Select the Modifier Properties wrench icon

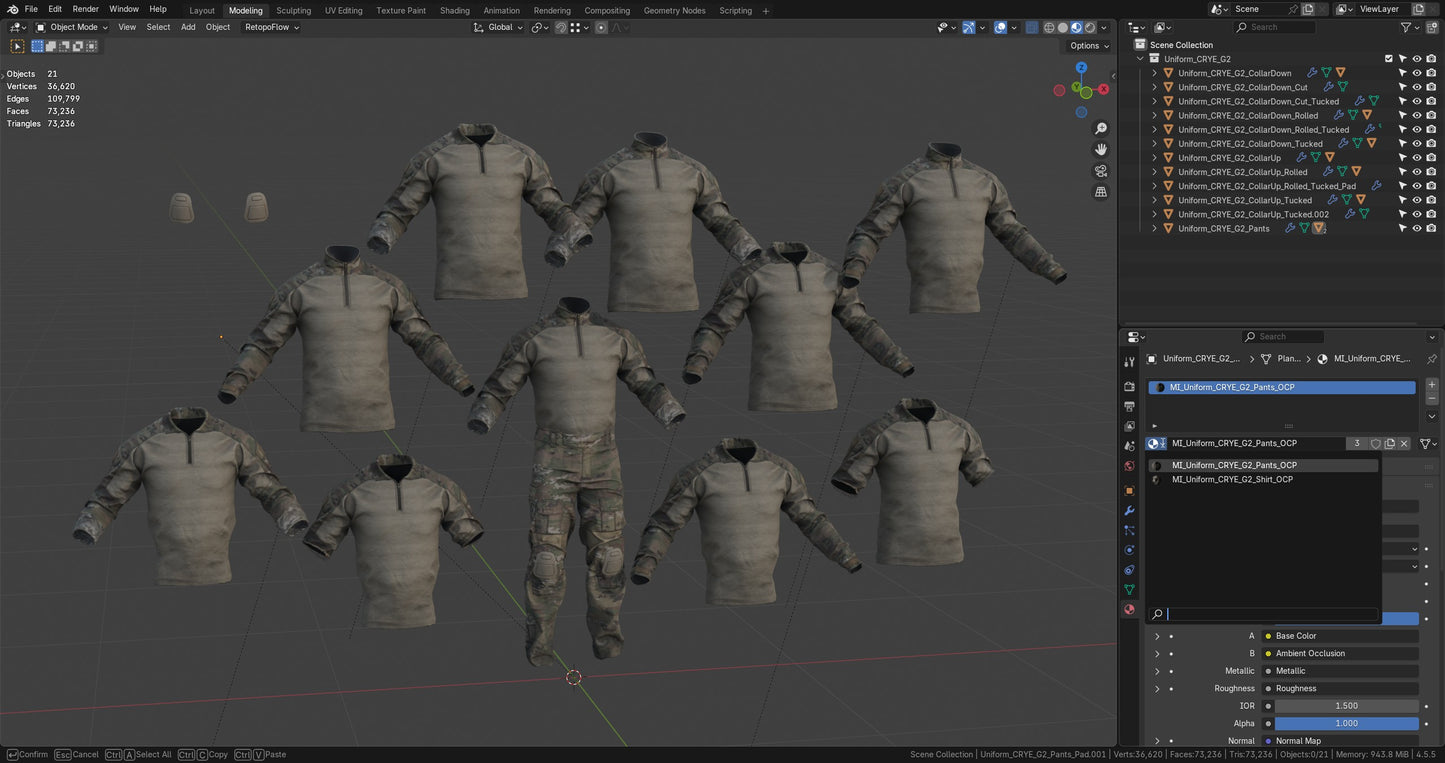pyautogui.click(x=1129, y=510)
